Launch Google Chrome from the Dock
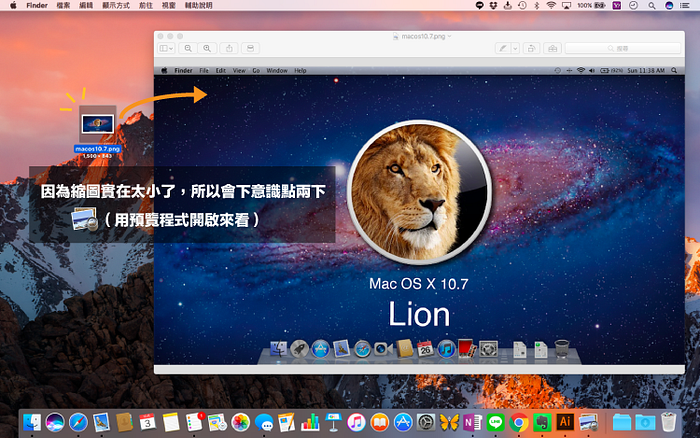 519,422
